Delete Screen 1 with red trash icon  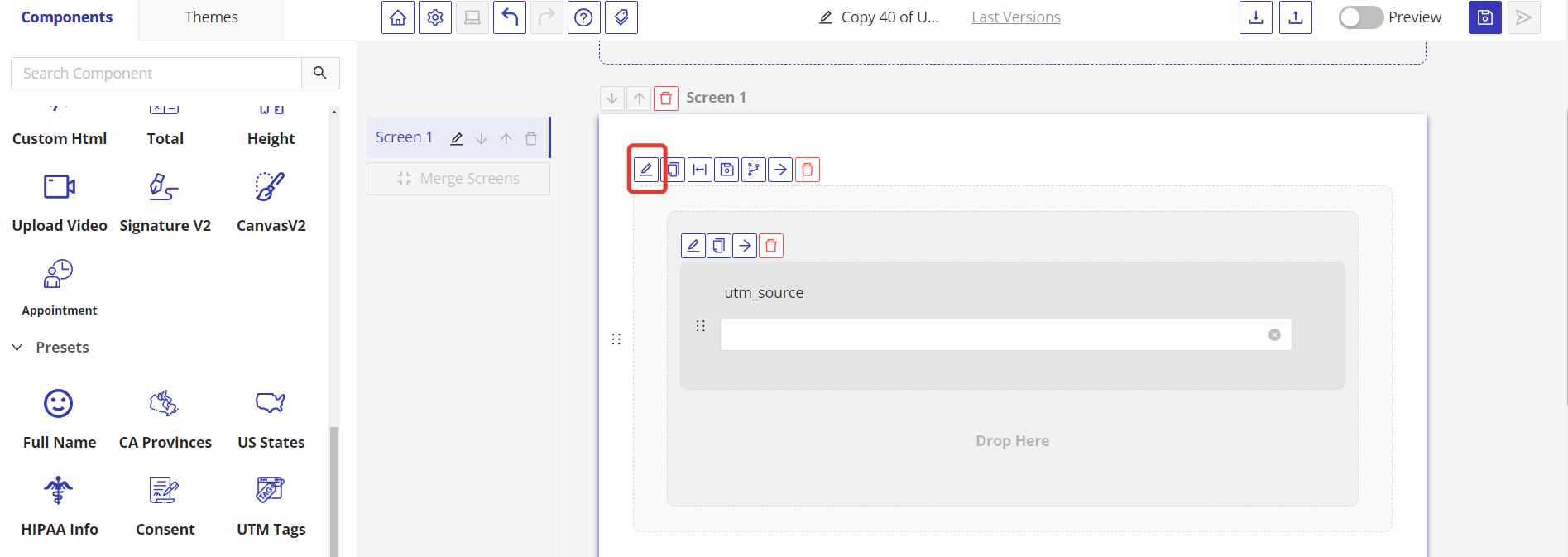[x=666, y=98]
